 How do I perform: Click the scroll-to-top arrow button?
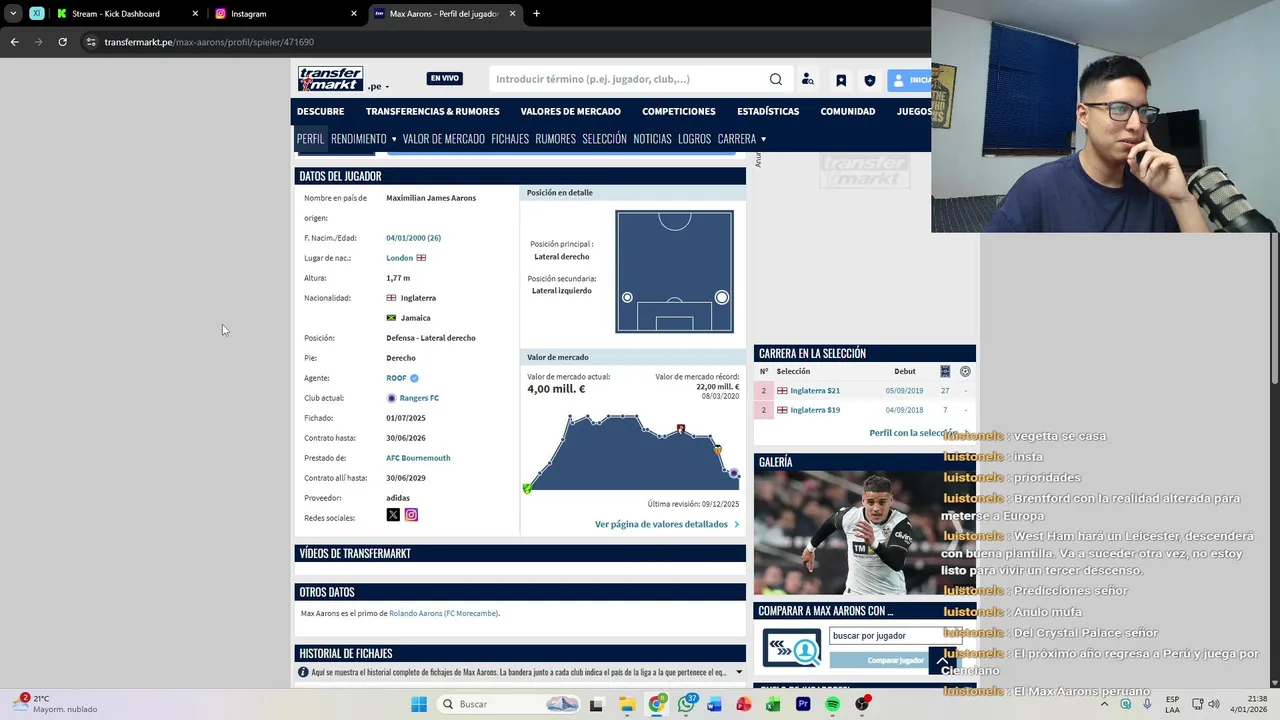942,661
